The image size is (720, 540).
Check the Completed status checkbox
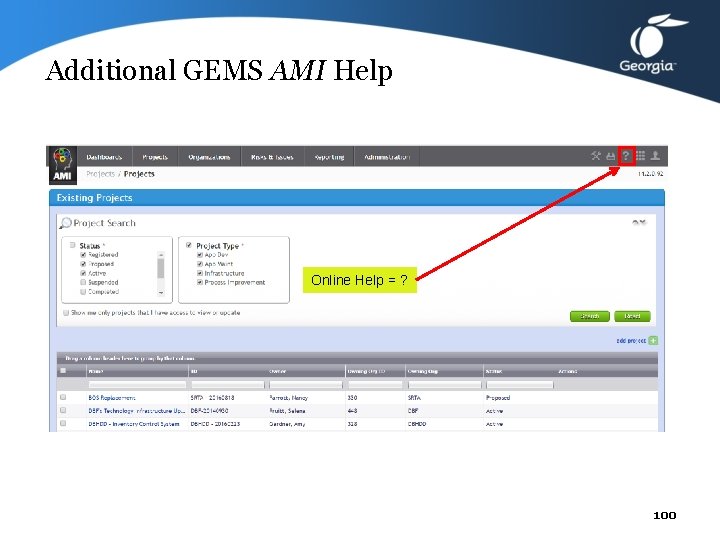(83, 292)
